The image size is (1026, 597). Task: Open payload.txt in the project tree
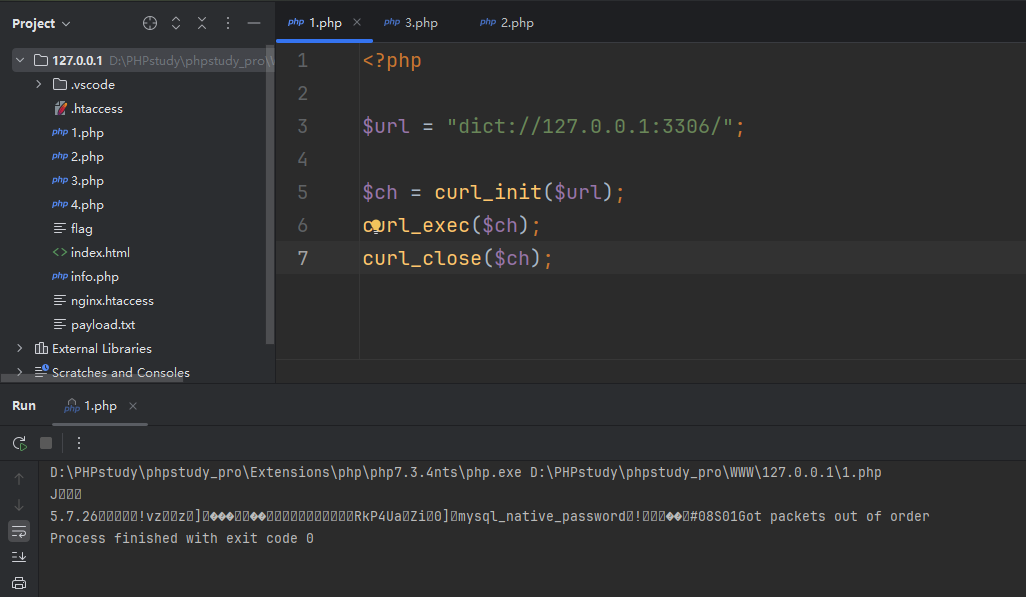[102, 325]
